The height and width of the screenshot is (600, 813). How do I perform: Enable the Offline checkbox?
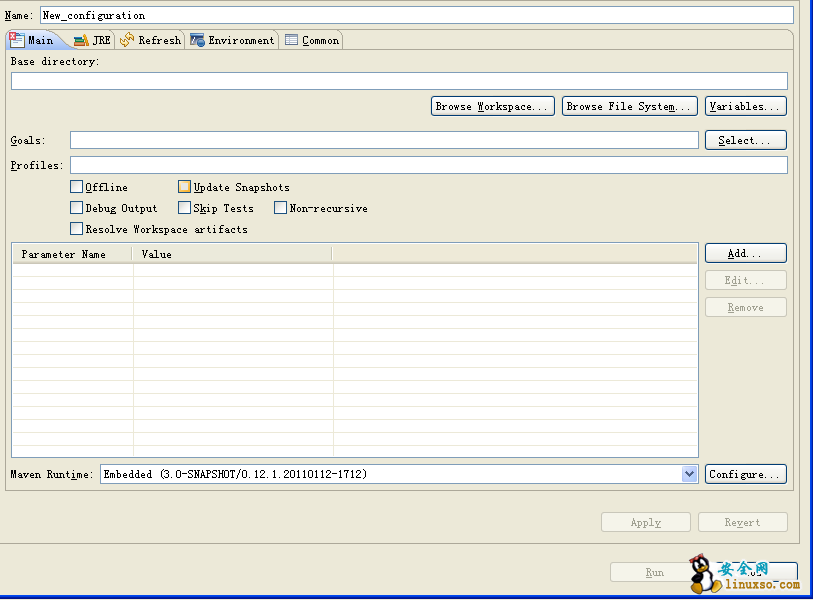tap(77, 187)
